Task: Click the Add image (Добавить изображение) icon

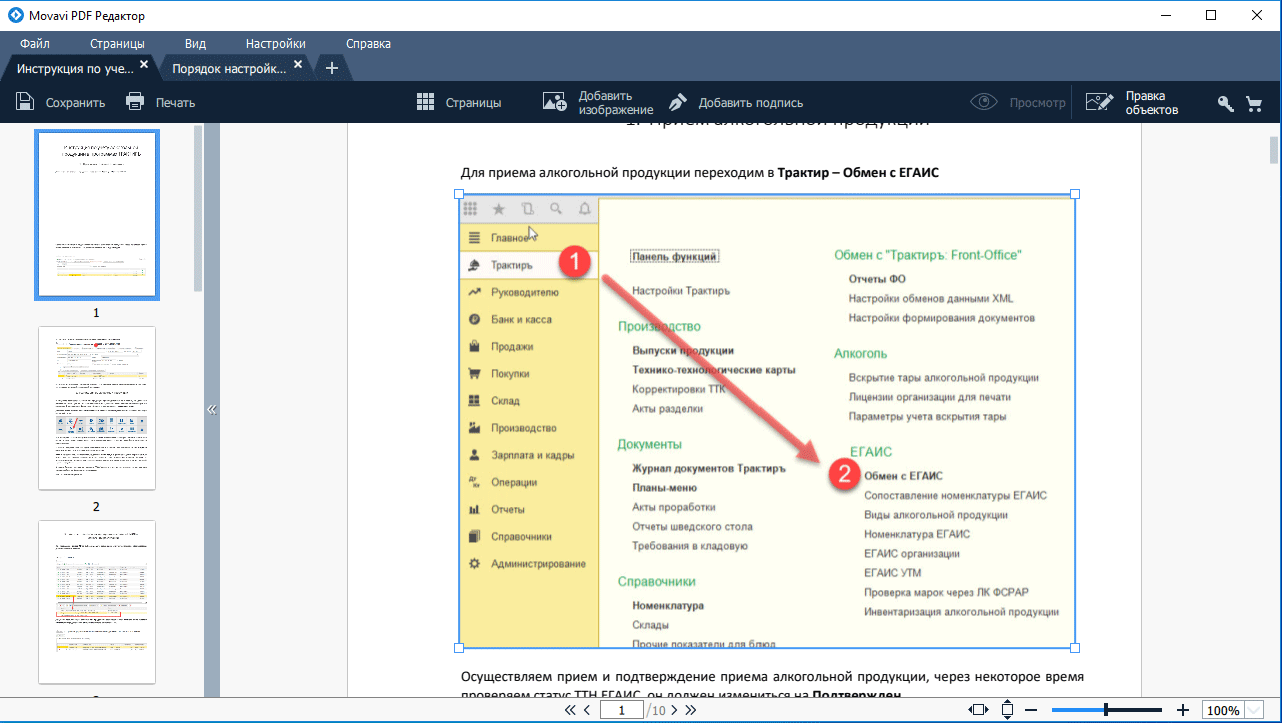Action: [x=555, y=102]
